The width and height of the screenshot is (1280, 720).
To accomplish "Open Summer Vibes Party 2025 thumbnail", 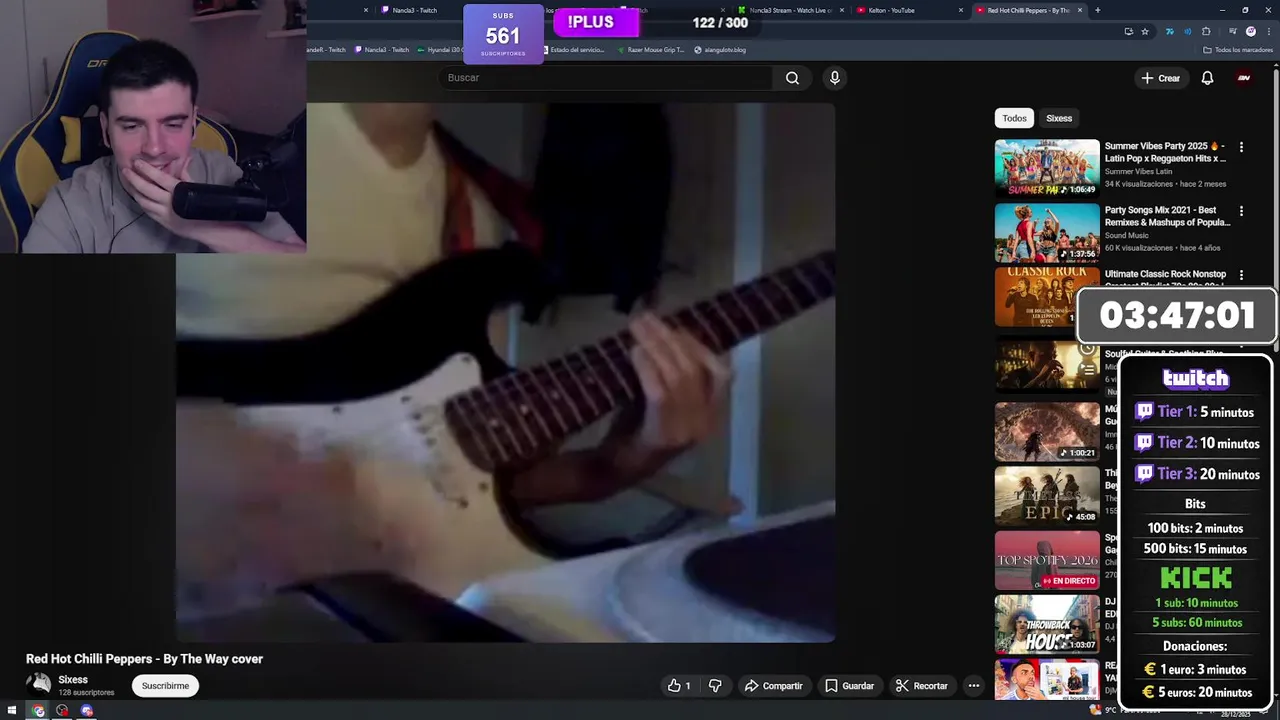I will point(1047,168).
